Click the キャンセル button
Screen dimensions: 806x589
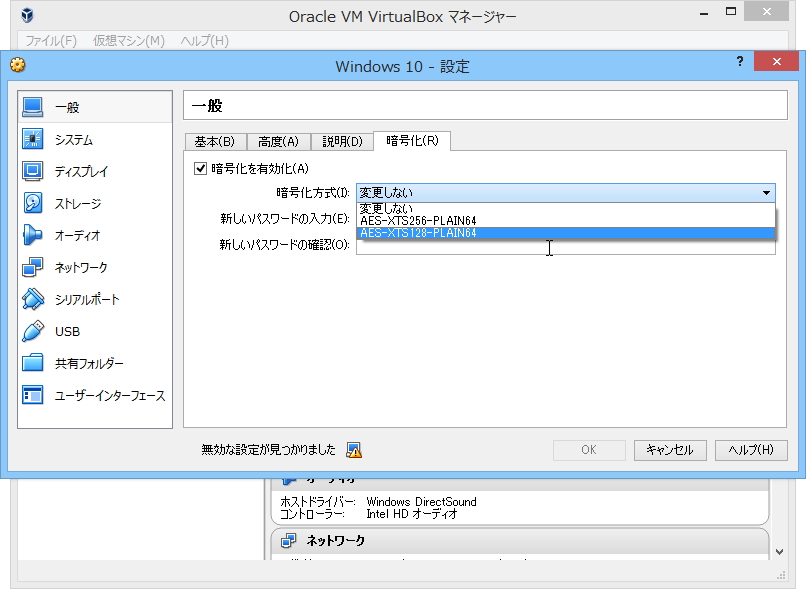670,450
